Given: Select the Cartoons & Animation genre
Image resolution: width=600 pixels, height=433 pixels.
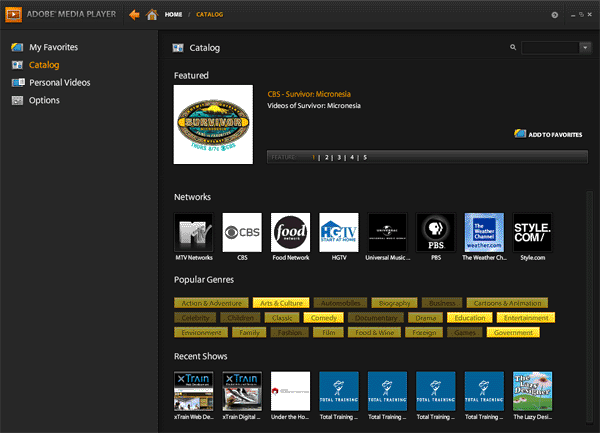Looking at the screenshot, I should [x=507, y=303].
